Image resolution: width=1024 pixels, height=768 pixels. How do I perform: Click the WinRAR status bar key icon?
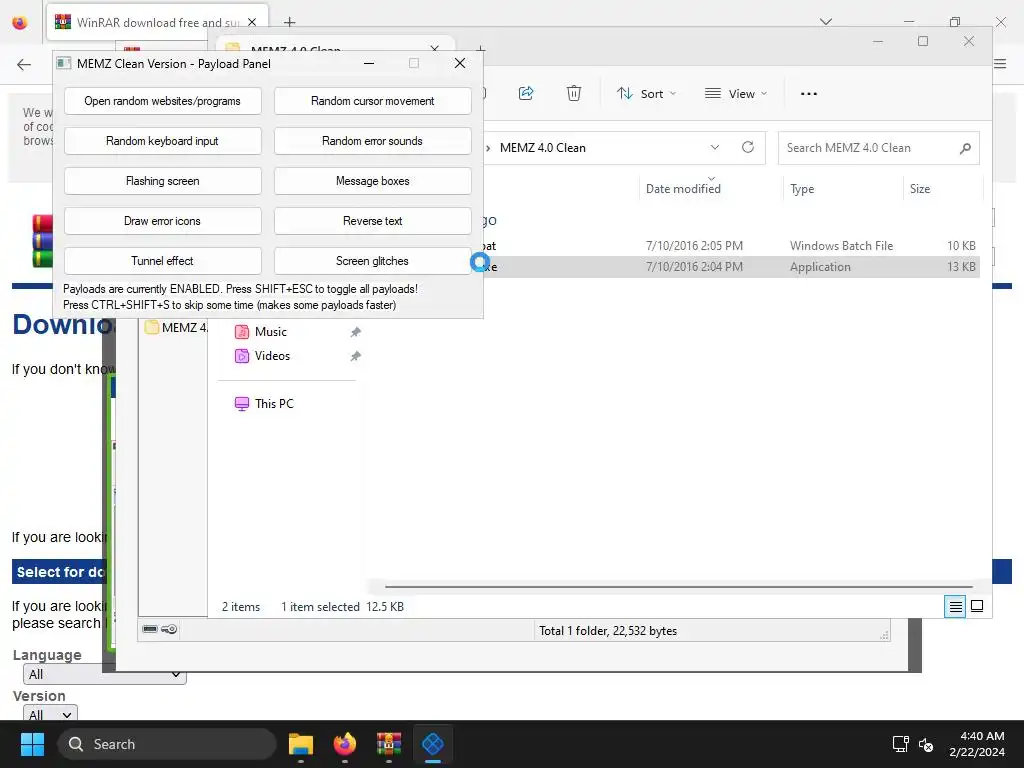coord(169,629)
